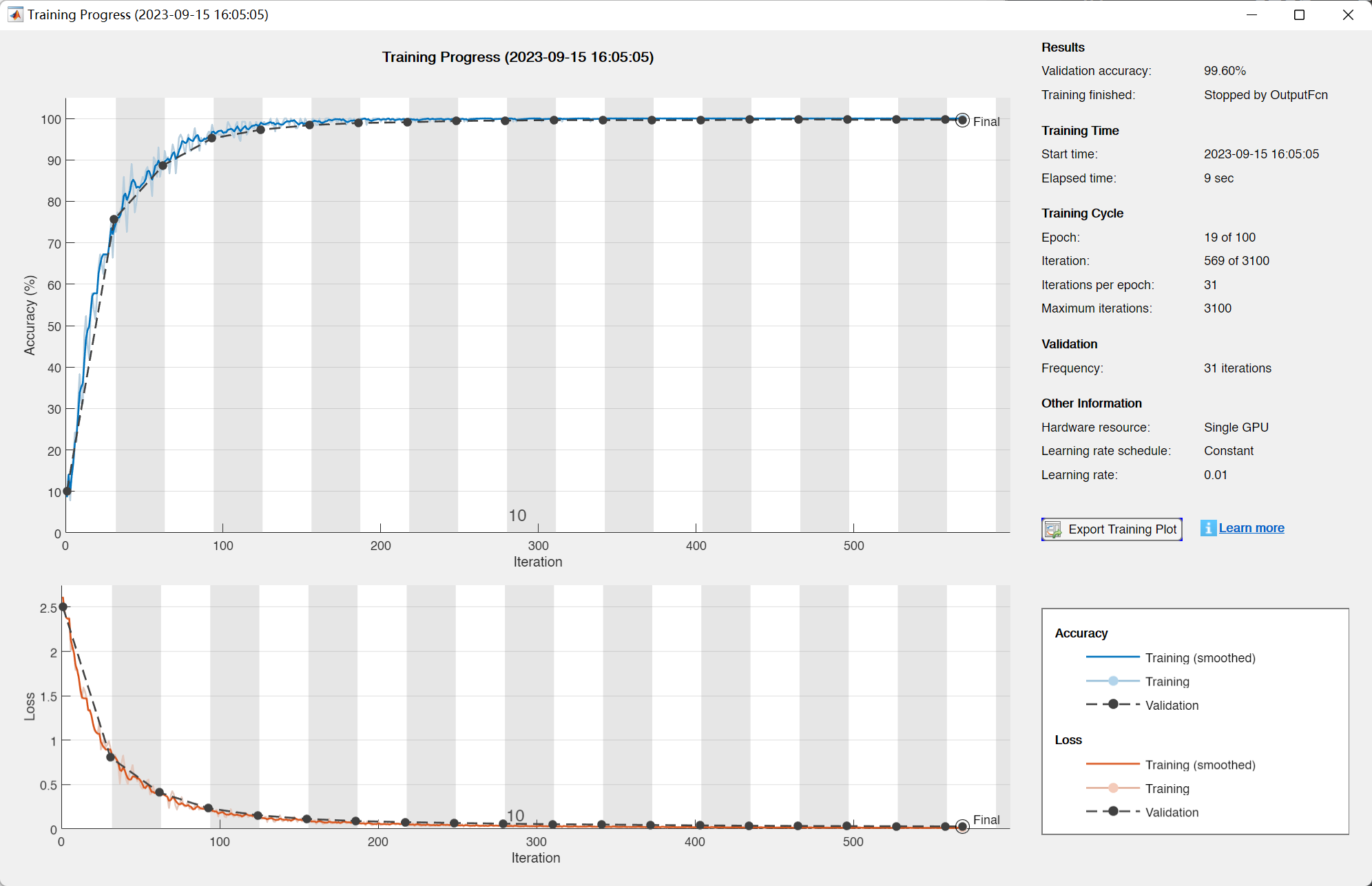Viewport: 1372px width, 886px height.
Task: Click blue Training (smoothed) line in legend
Action: (x=1113, y=657)
